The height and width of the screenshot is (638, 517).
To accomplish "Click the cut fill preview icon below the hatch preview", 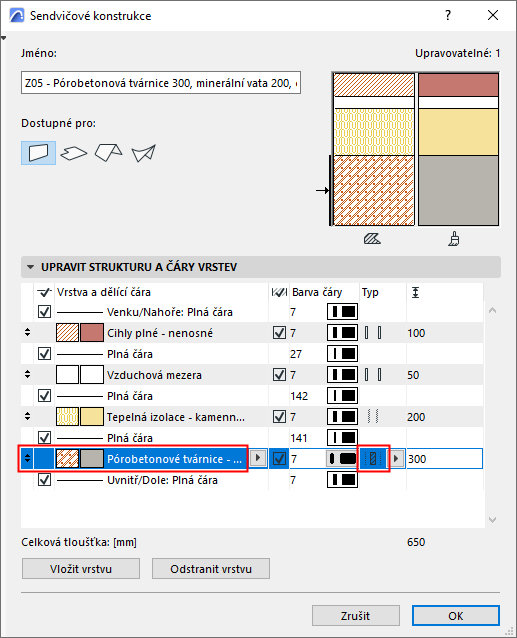I will tap(372, 239).
